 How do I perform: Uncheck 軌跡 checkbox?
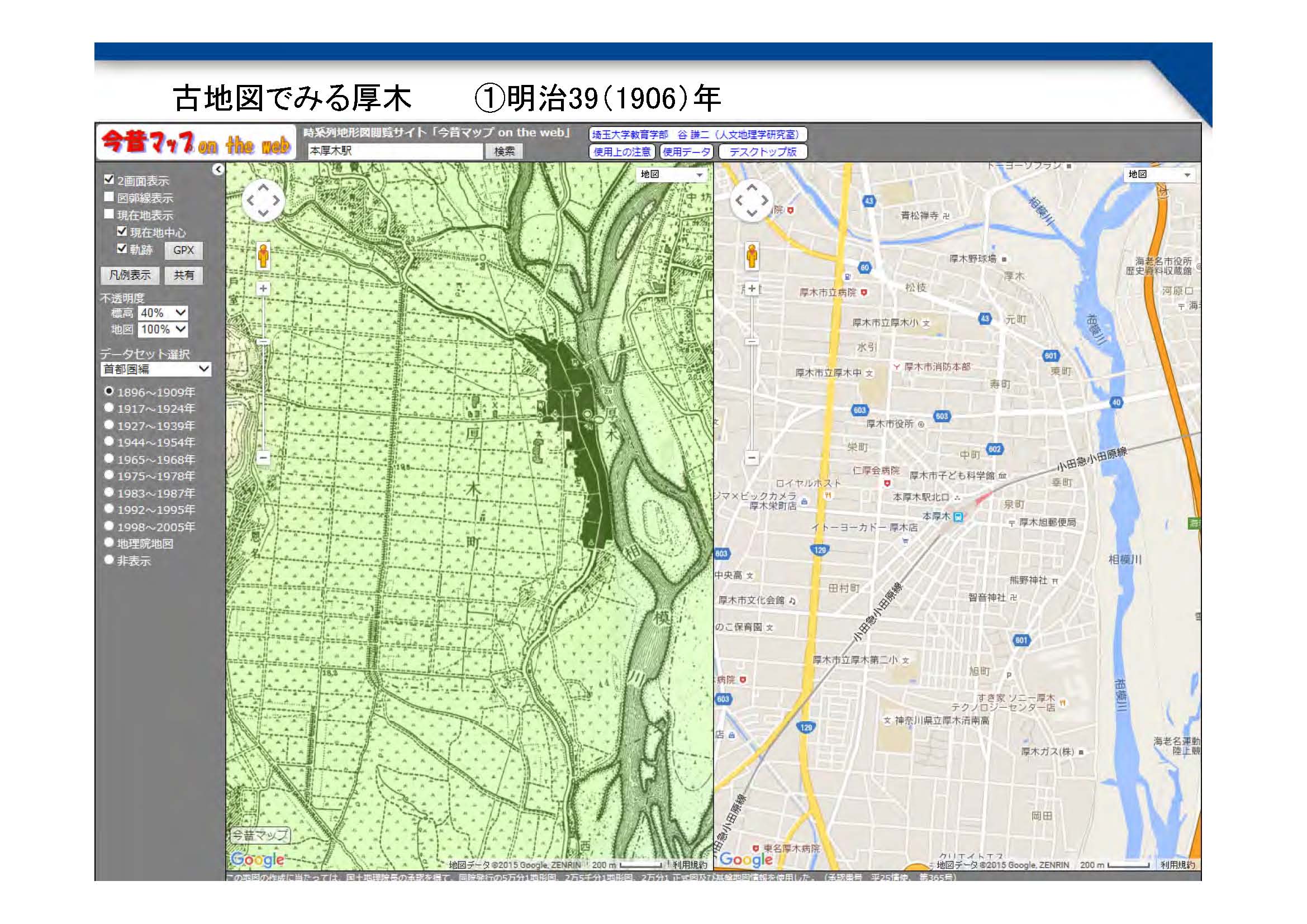tap(122, 248)
